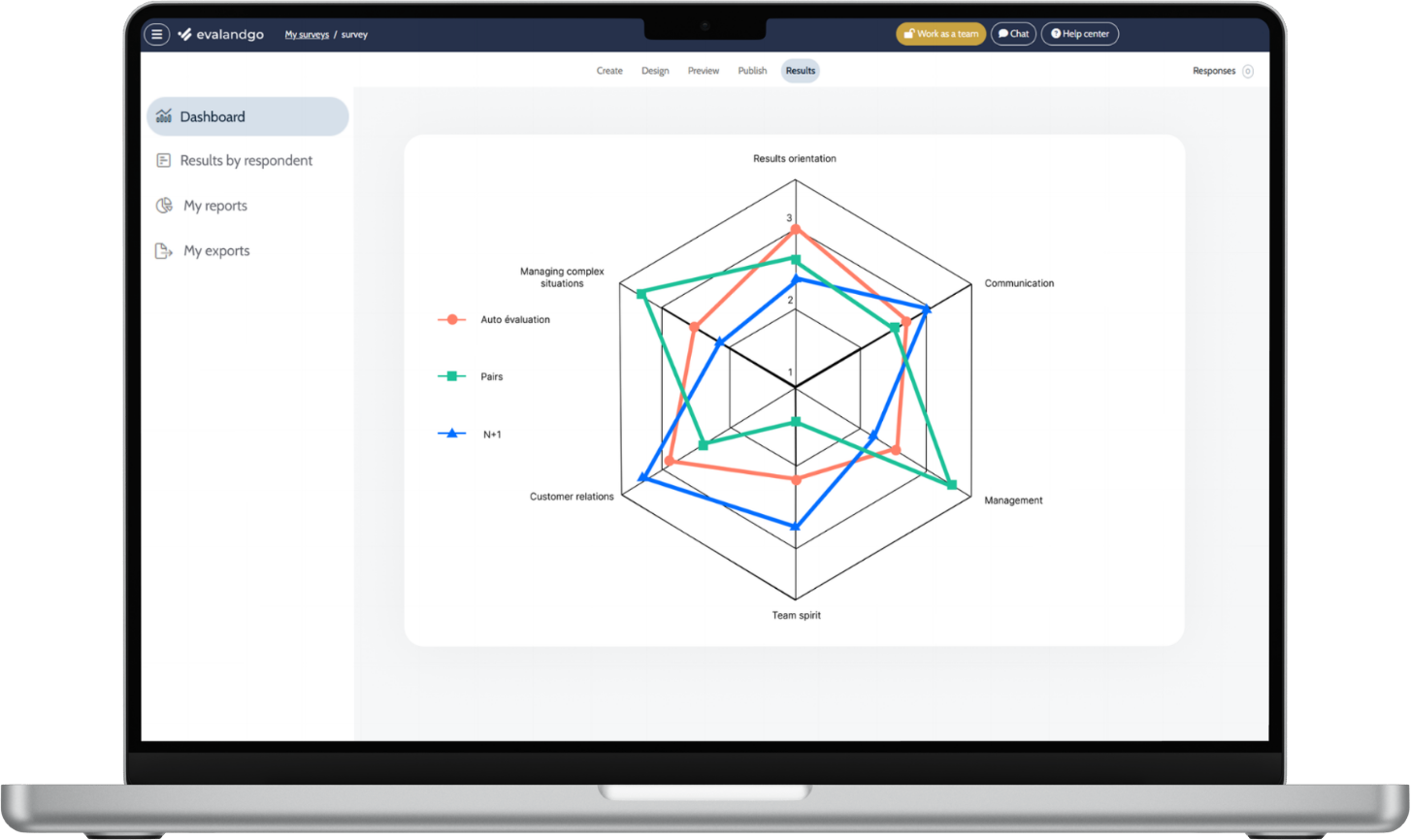Click the evalandgo logo
Image resolution: width=1411 pixels, height=840 pixels.
[x=221, y=34]
